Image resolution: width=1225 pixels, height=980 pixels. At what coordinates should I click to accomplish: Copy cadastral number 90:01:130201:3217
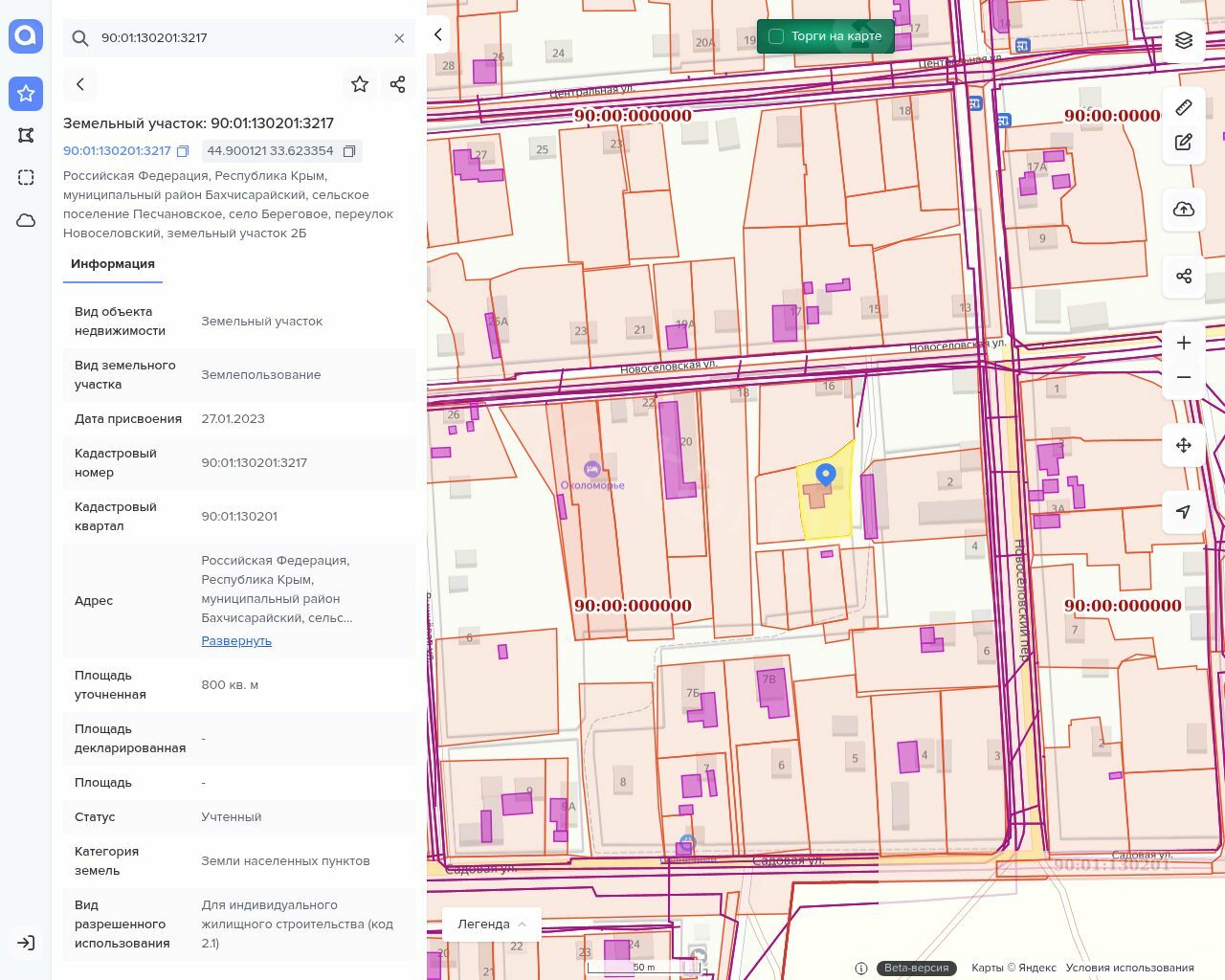pos(183,151)
